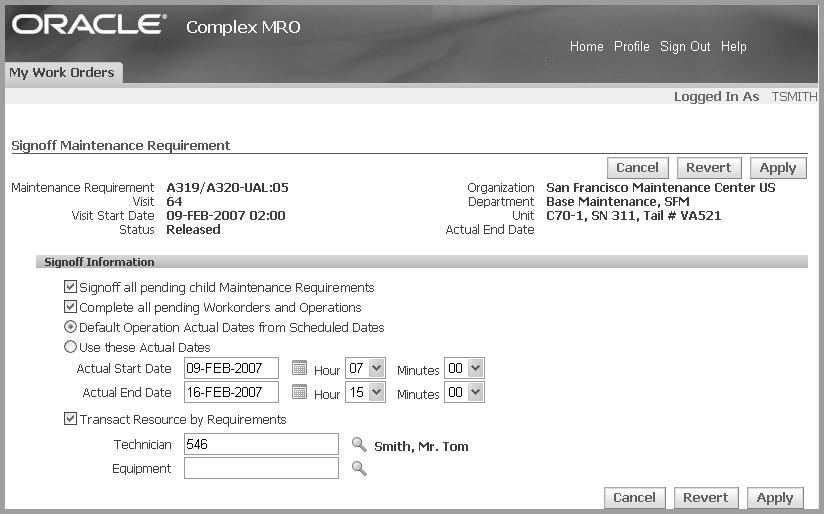This screenshot has width=824, height=514.
Task: Click the Released status value
Action: (193, 230)
